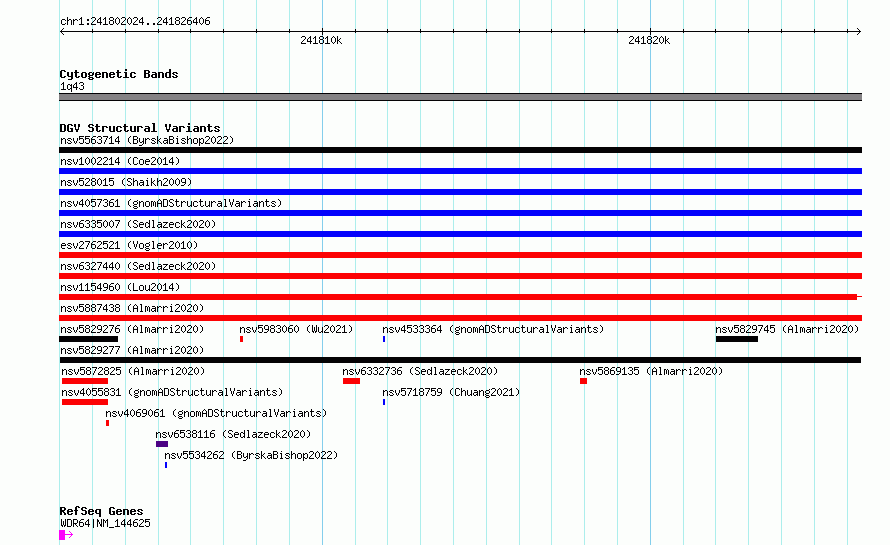Open nsv1154960 (Lou2014) red variant bar

tap(458, 297)
